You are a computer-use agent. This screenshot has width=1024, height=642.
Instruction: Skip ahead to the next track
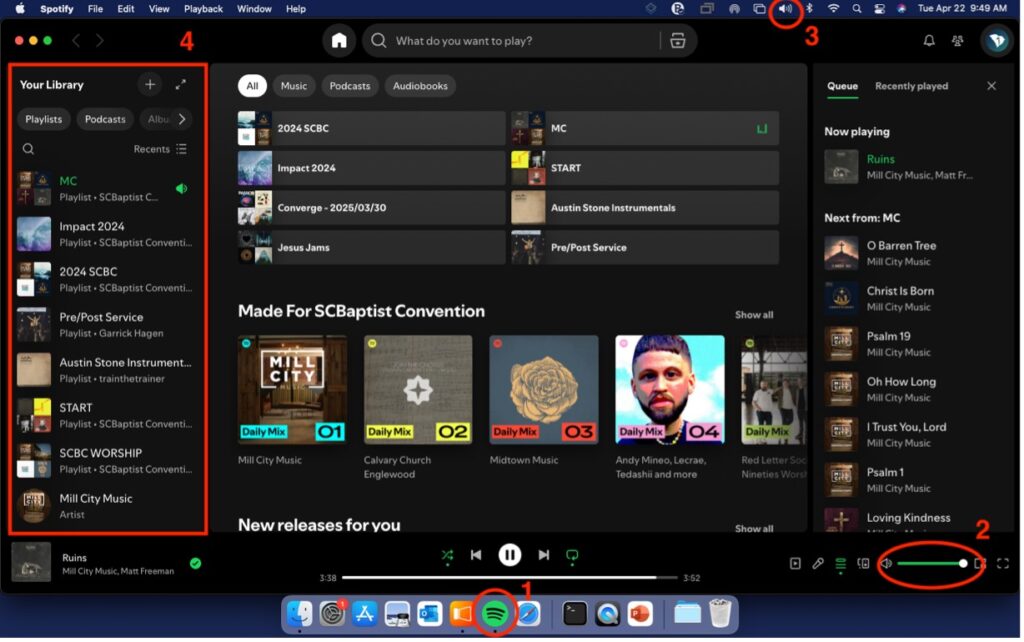click(543, 555)
